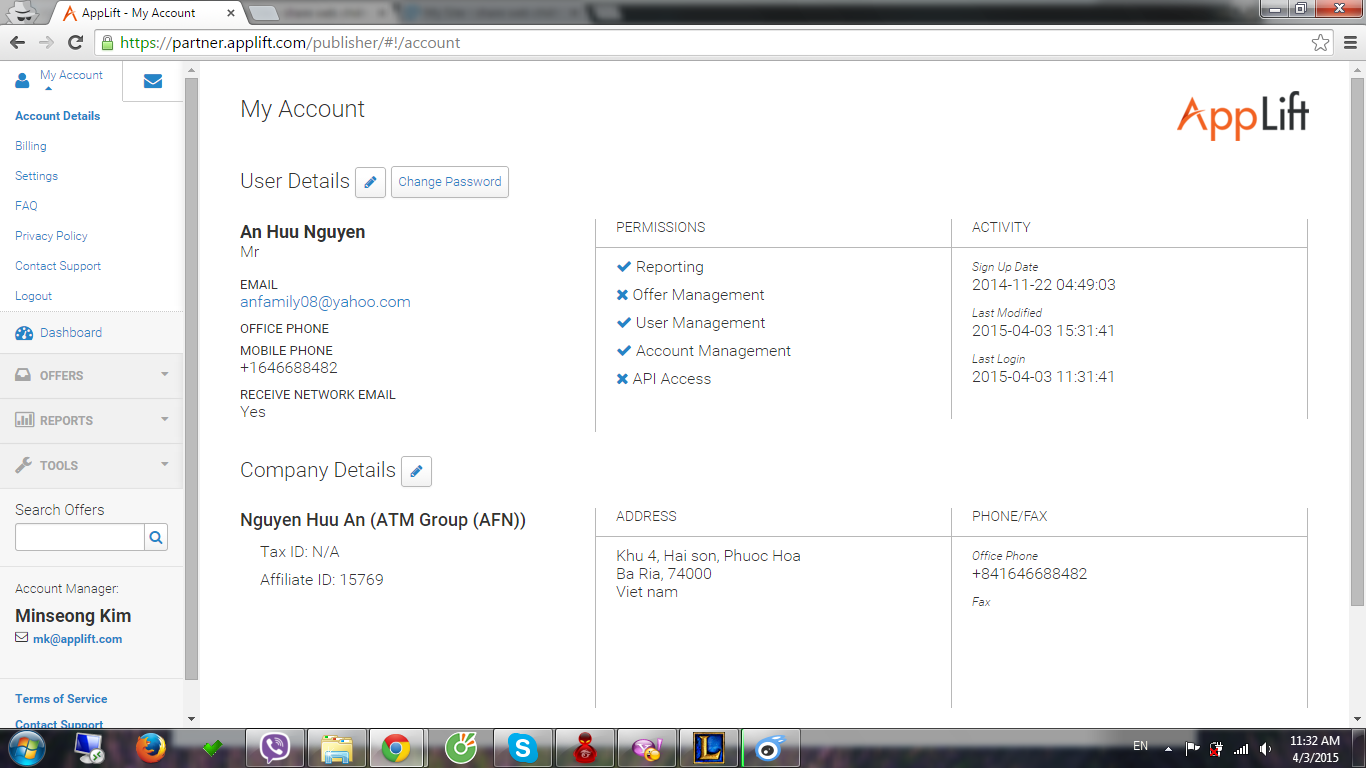Open the FAQ sidebar item
1366x768 pixels.
26,206
